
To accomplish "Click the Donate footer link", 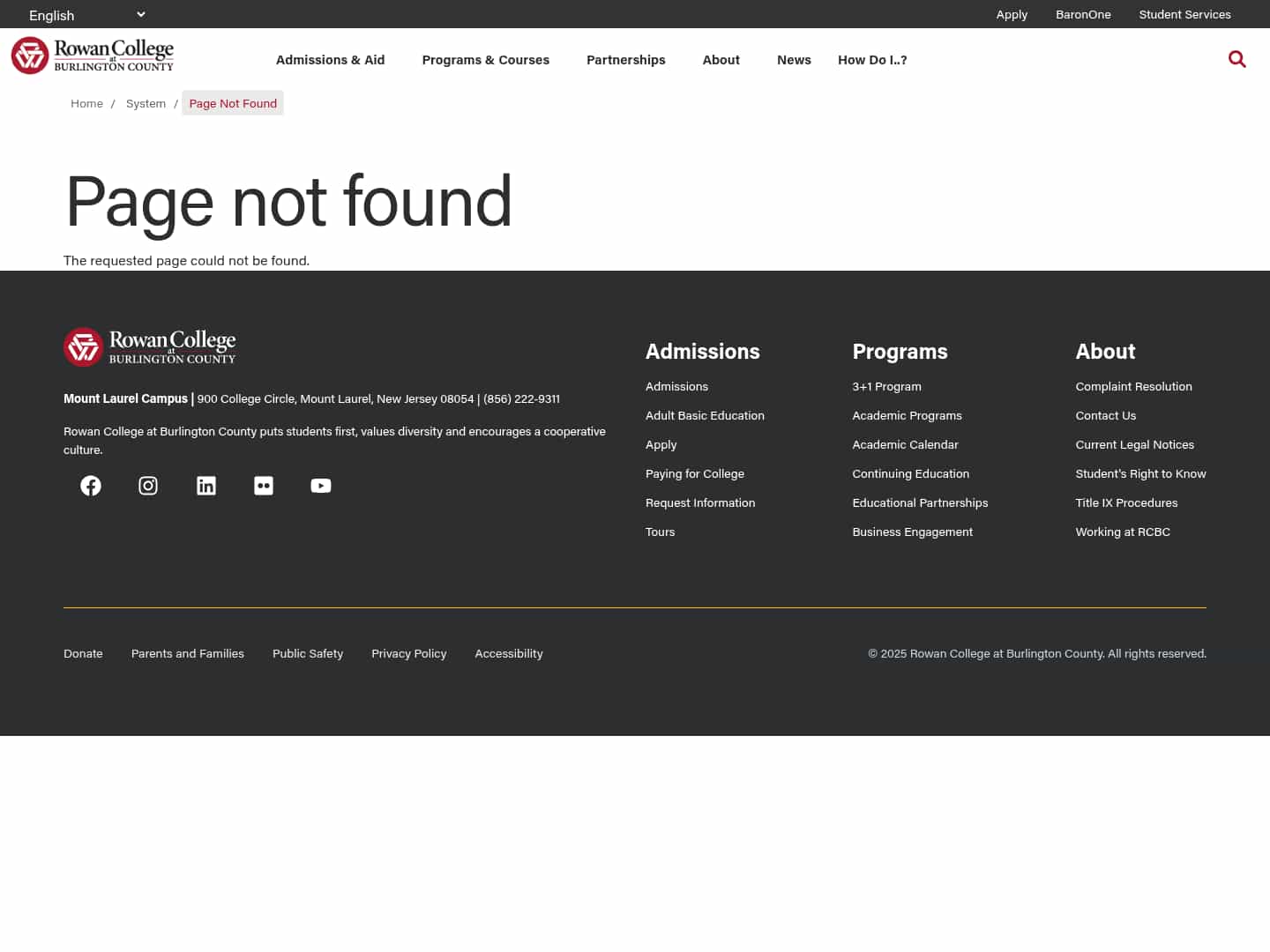I will 83,652.
